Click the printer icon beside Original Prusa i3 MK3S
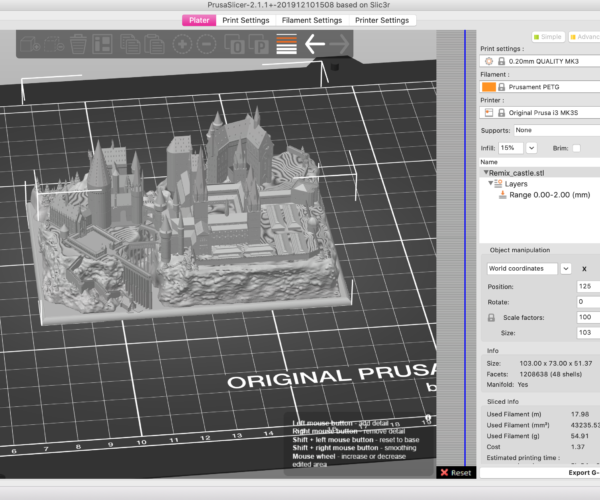This screenshot has width=600, height=500. pyautogui.click(x=489, y=112)
